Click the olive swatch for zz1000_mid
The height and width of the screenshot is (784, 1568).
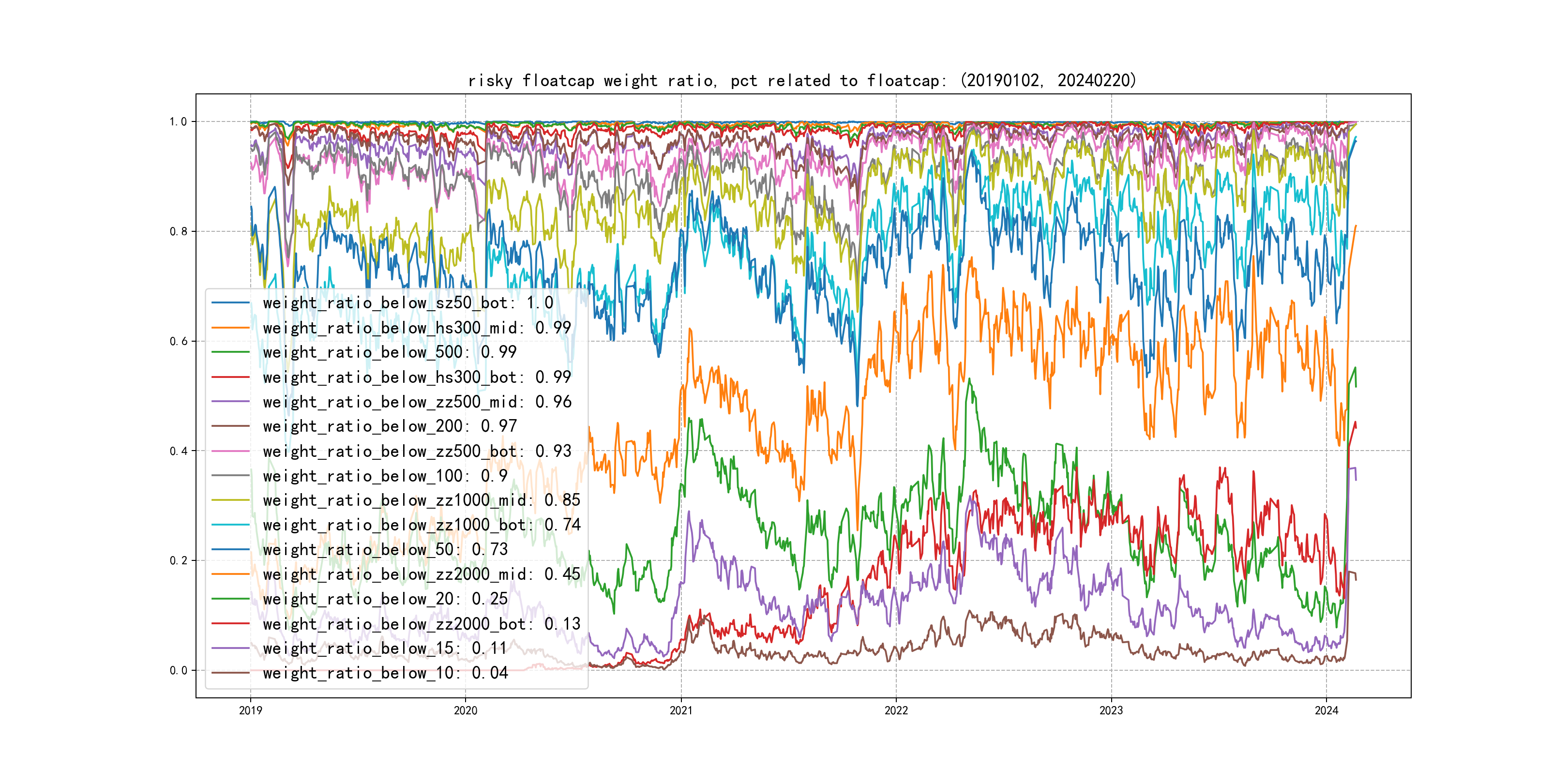point(231,500)
